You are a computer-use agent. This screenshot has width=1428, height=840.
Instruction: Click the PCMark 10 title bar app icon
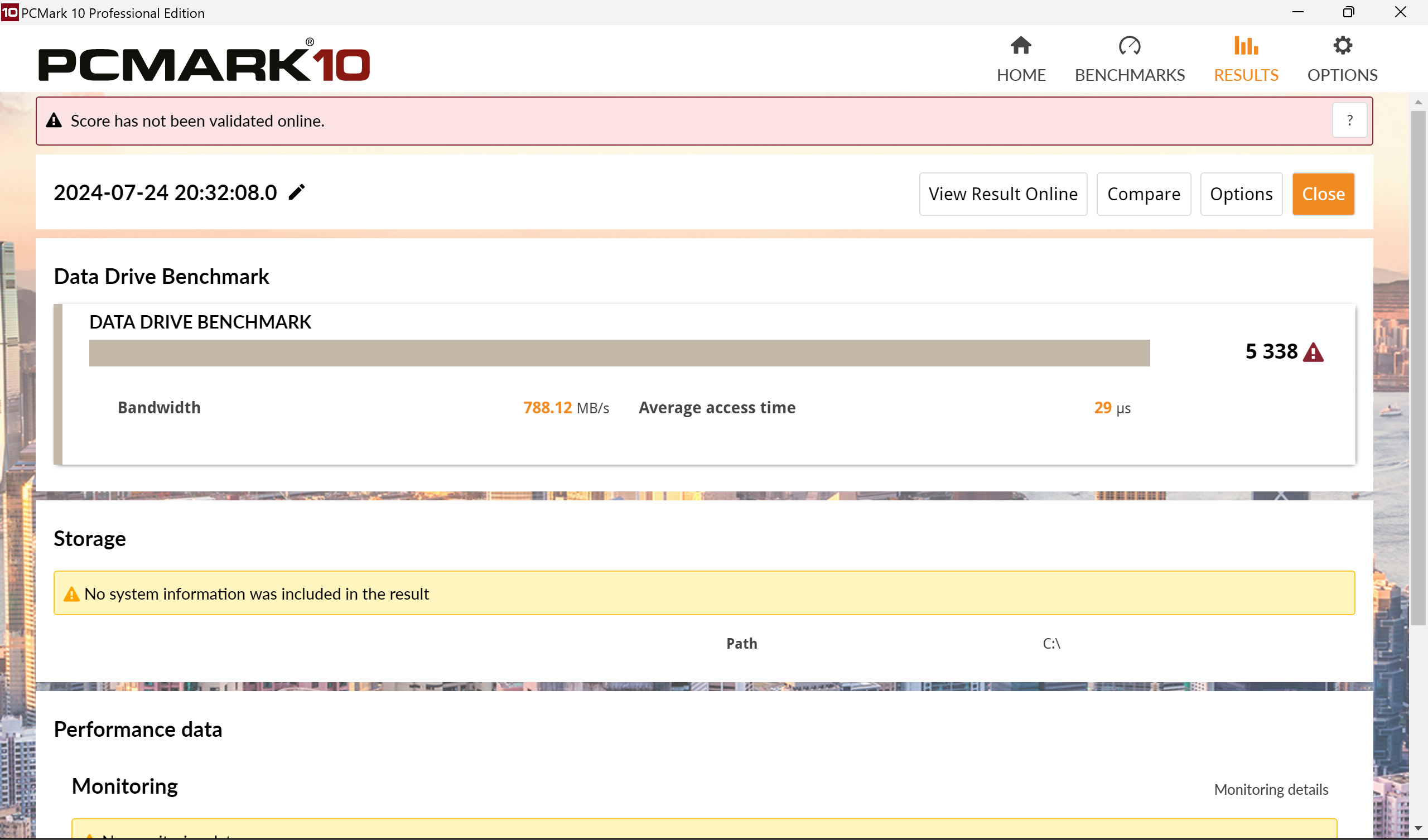(9, 12)
